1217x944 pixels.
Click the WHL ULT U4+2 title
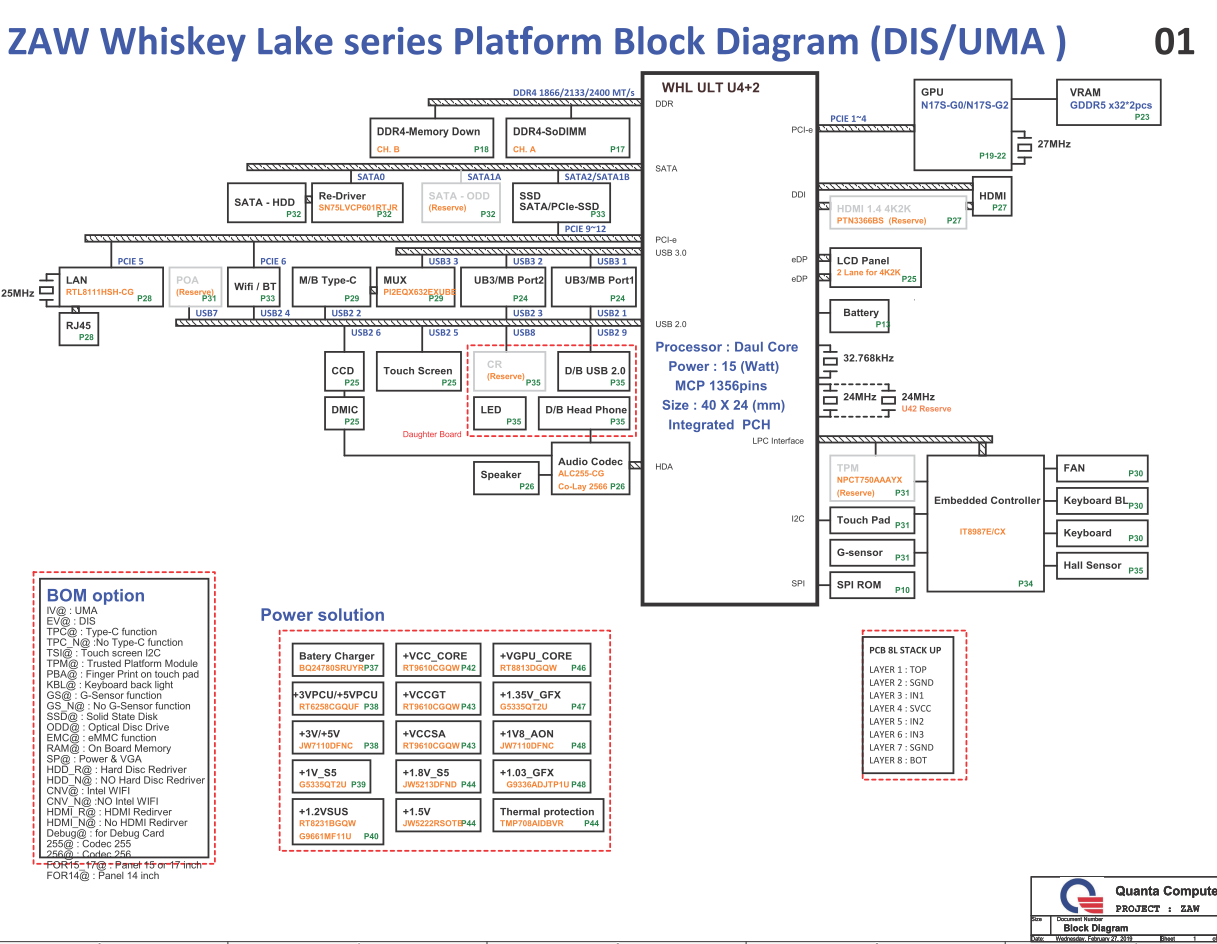click(x=711, y=88)
